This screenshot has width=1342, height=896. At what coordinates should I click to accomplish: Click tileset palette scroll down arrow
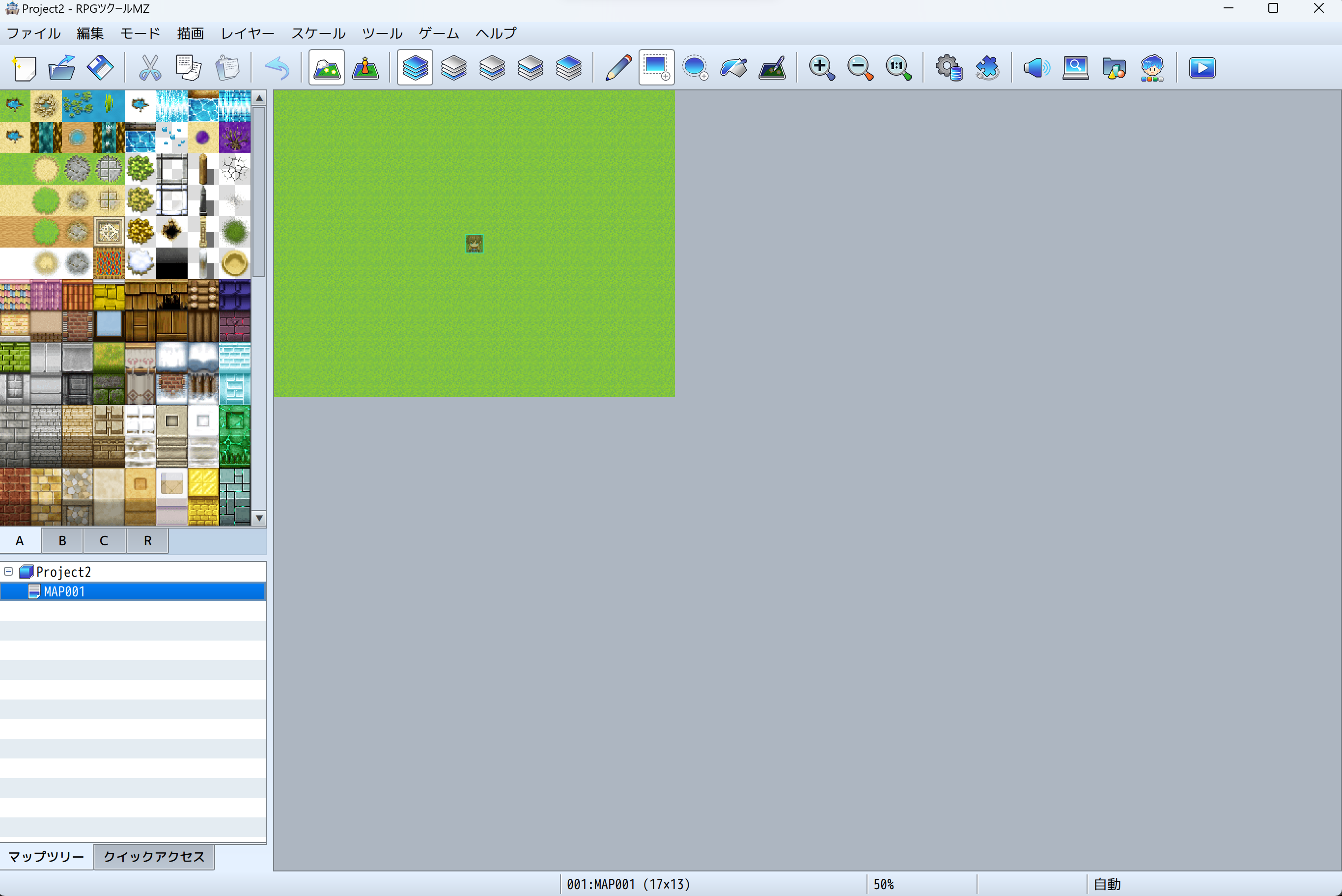pyautogui.click(x=259, y=518)
